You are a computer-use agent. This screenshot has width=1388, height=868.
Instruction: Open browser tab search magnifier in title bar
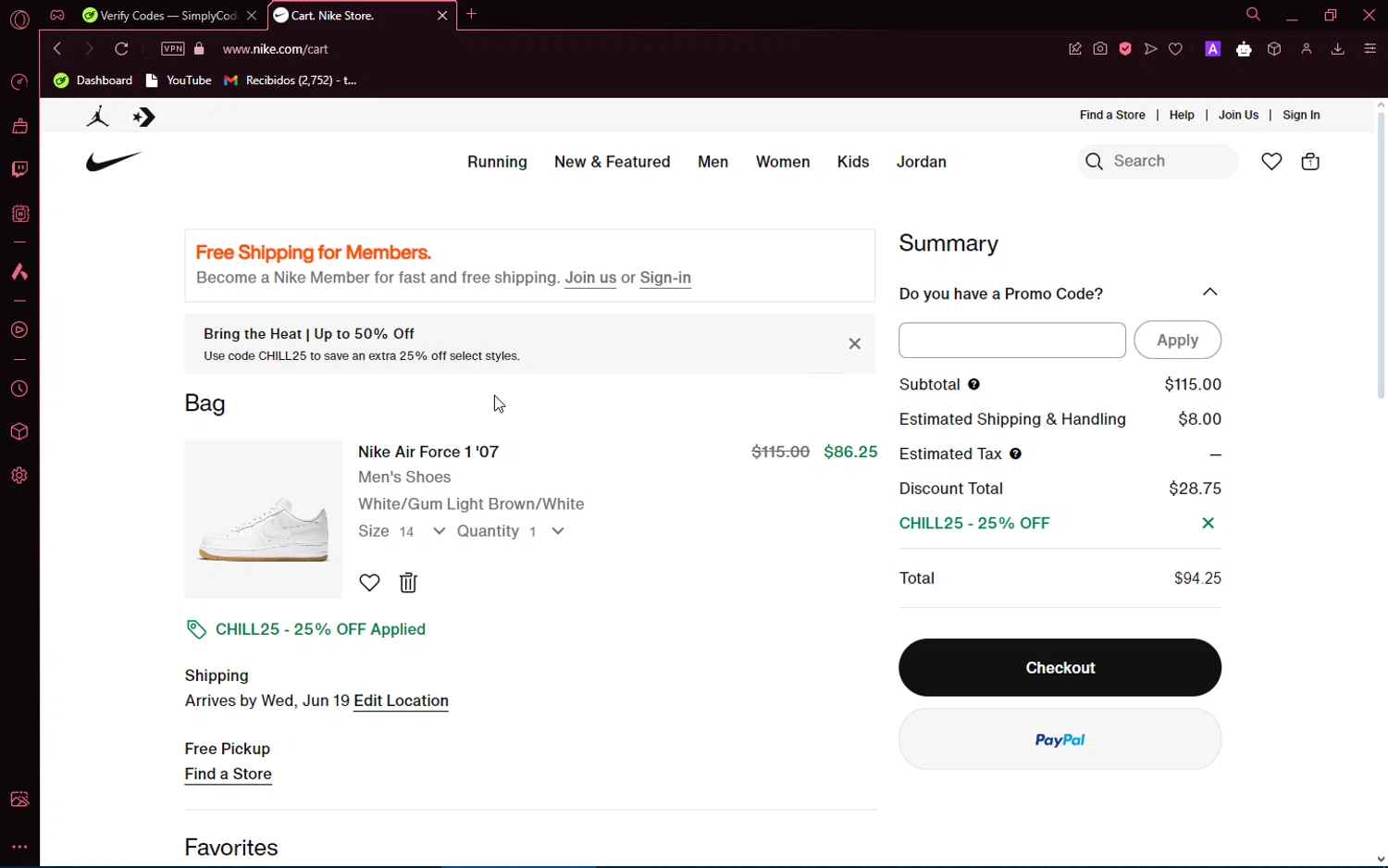click(1253, 15)
